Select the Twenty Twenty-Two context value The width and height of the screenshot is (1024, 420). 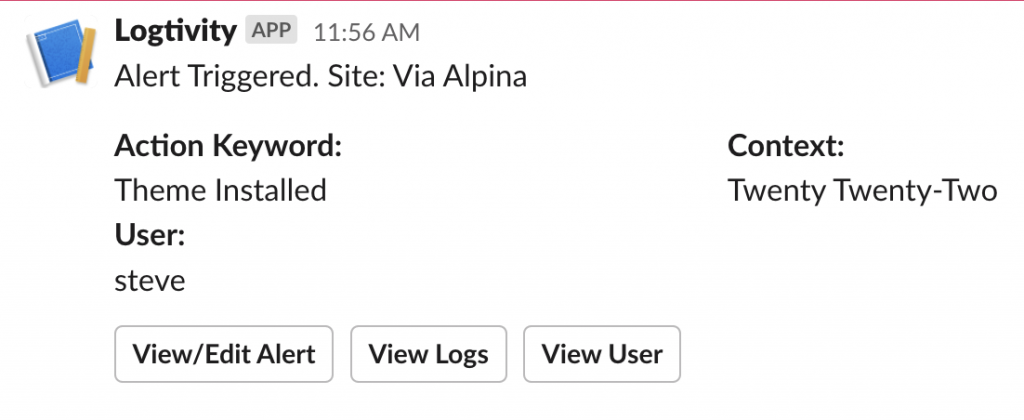pyautogui.click(x=862, y=191)
